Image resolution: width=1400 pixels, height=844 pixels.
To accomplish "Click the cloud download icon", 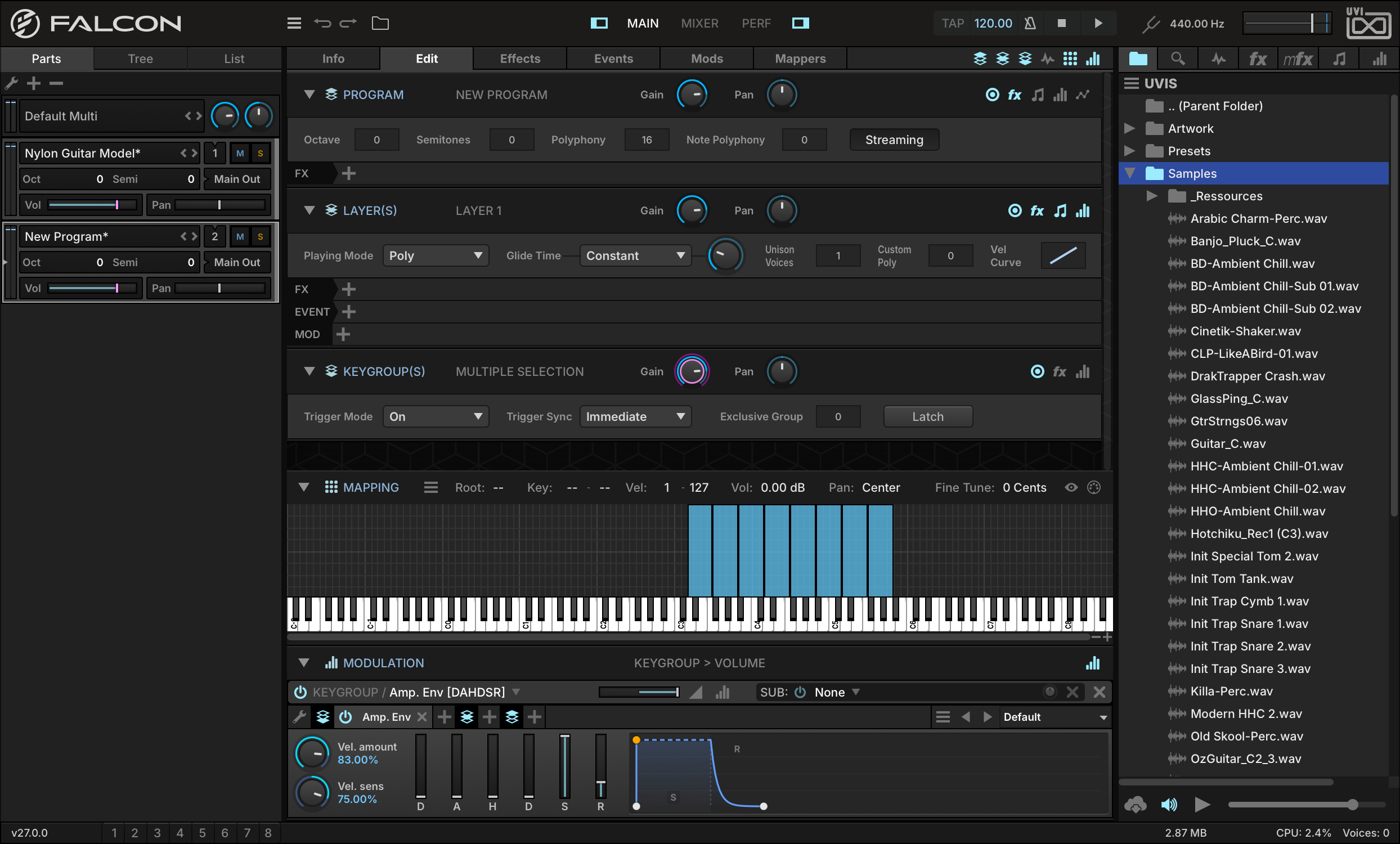I will click(1135, 804).
